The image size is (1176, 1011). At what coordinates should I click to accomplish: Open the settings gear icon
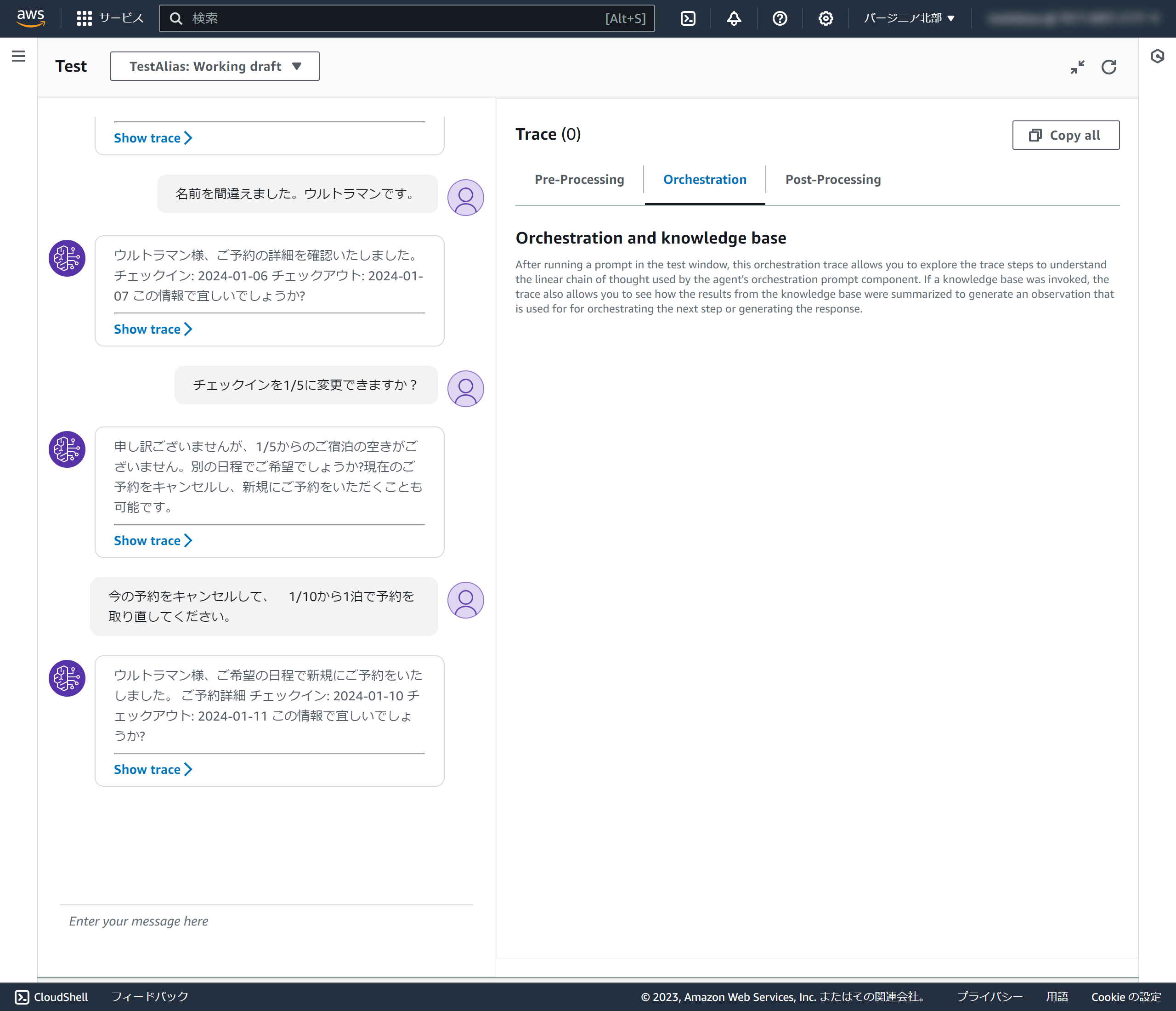(826, 18)
